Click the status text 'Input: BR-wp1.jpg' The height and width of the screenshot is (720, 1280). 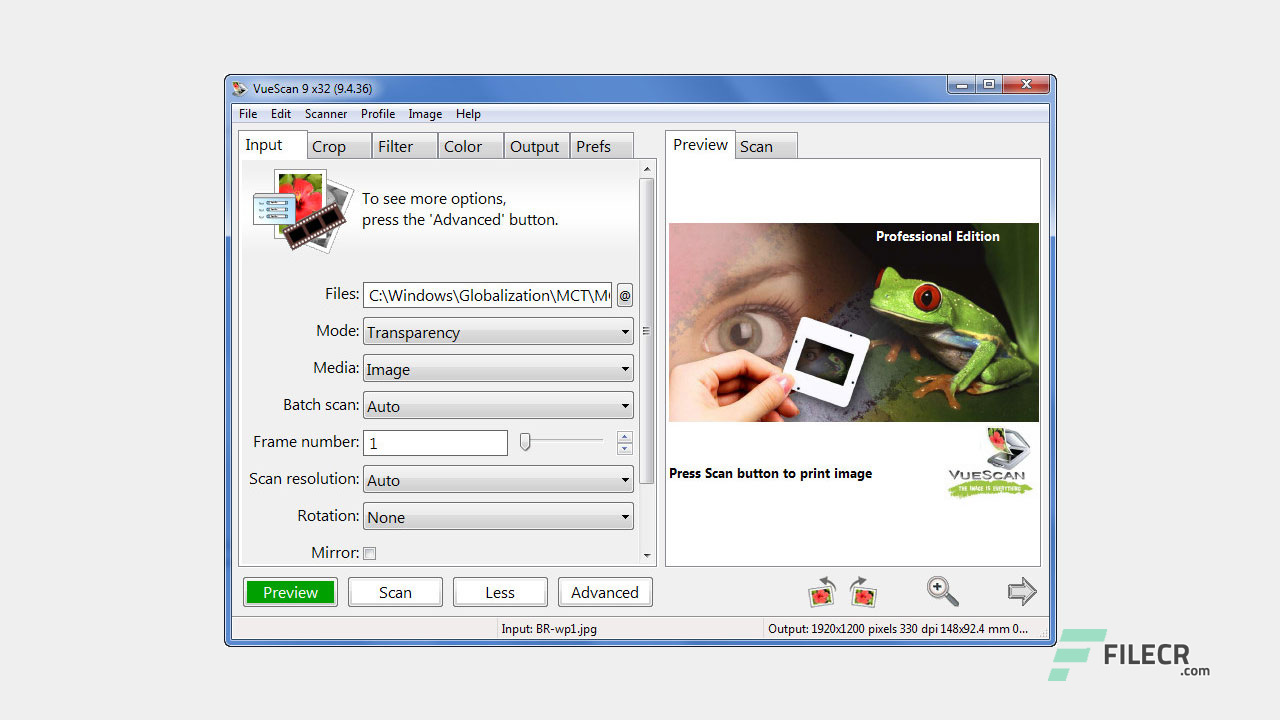pyautogui.click(x=549, y=629)
